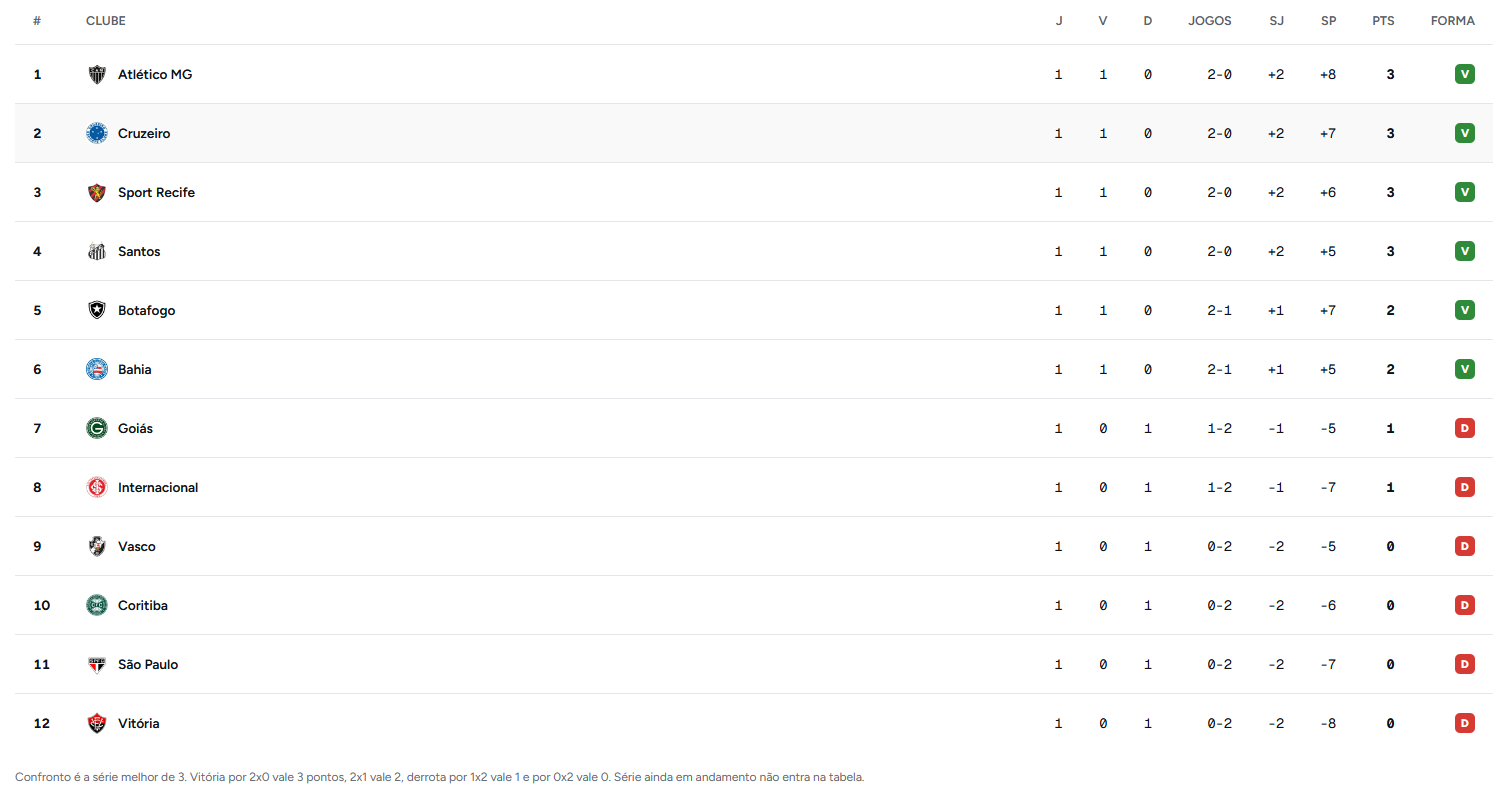Click the Vitória club crest
1505x797 pixels.
pyautogui.click(x=96, y=723)
